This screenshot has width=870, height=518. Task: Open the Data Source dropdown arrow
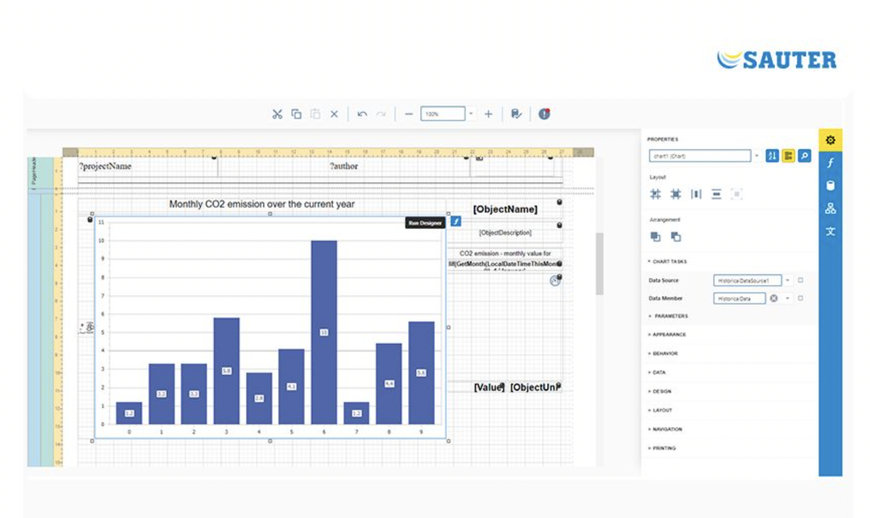coord(787,280)
